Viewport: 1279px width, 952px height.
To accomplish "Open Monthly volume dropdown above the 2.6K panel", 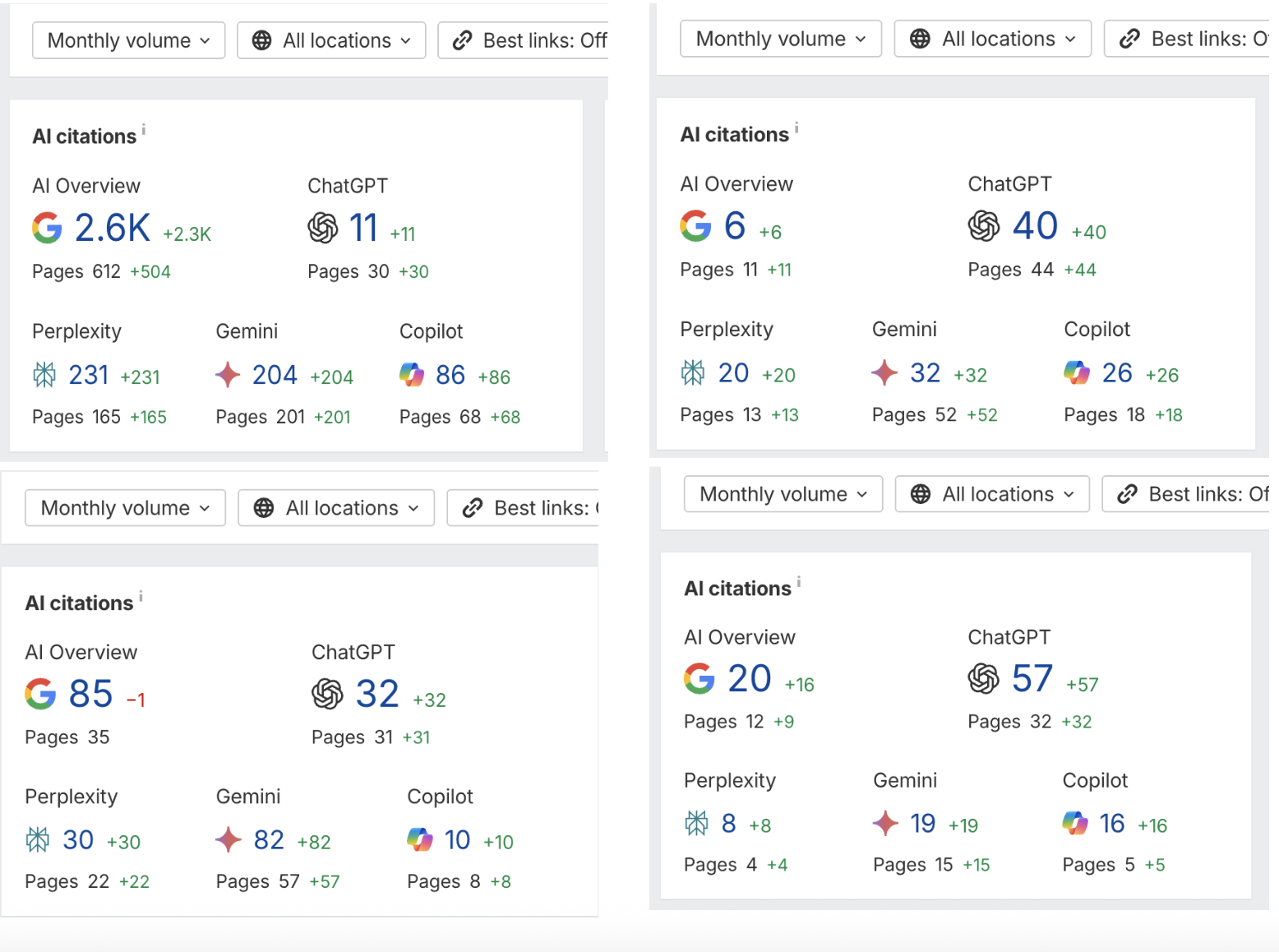I will click(x=128, y=40).
